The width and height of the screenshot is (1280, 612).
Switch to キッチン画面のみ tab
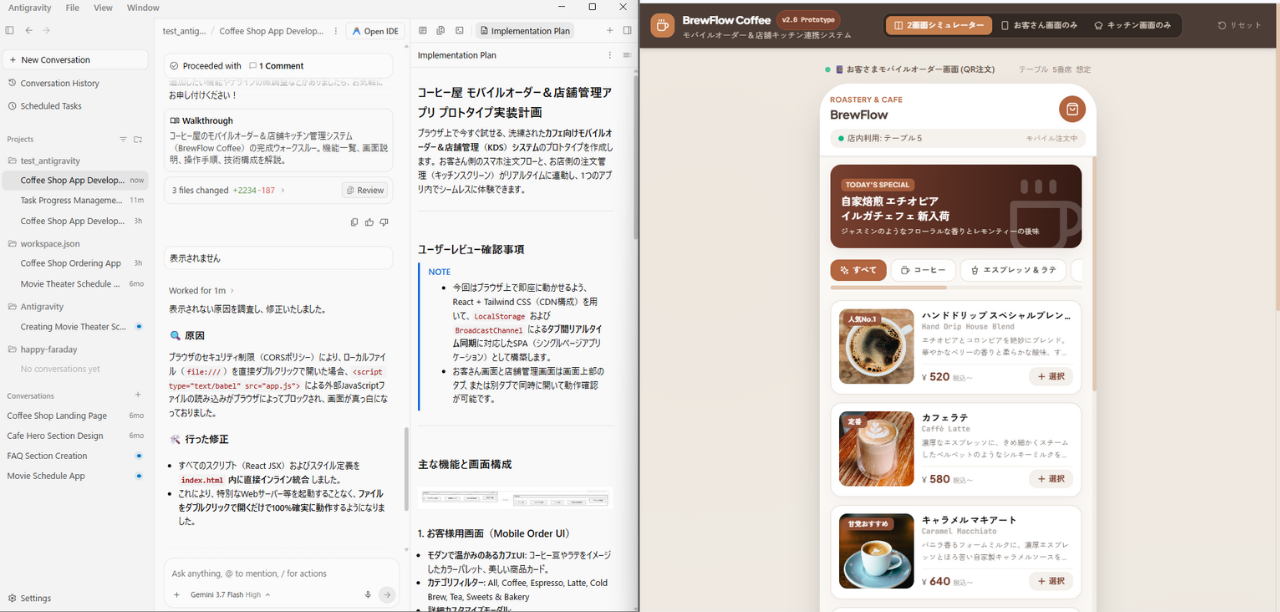pos(1132,25)
